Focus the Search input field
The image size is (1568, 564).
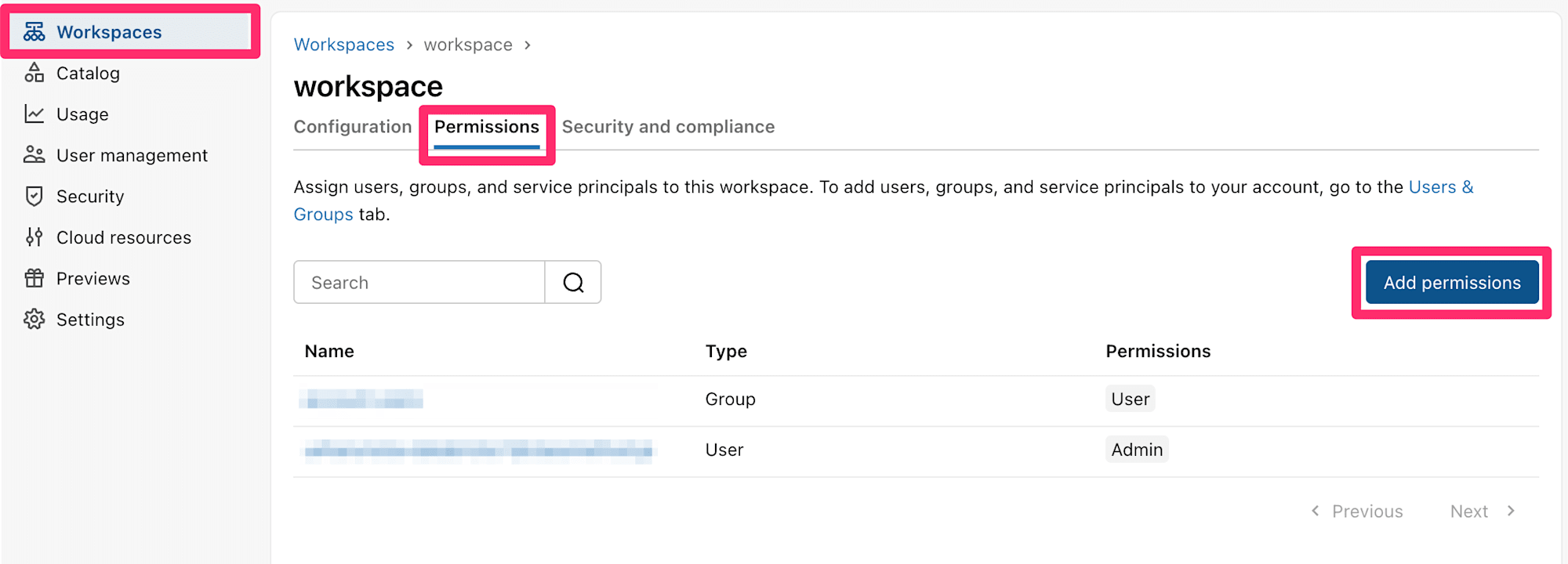[419, 282]
